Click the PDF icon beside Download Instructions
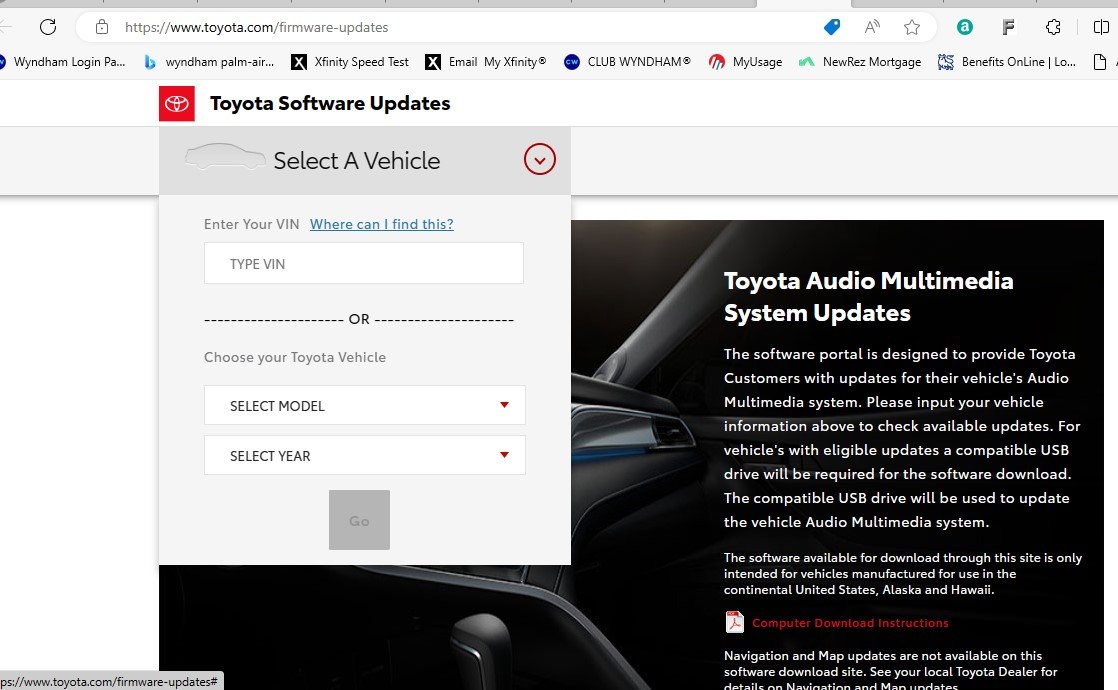The width and height of the screenshot is (1118, 690). [x=734, y=622]
